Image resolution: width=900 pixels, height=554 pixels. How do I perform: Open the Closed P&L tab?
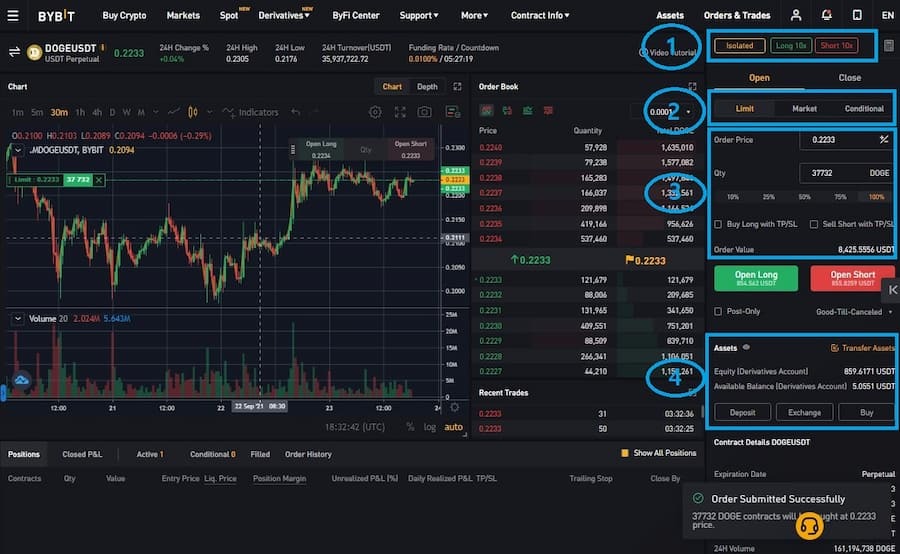pyautogui.click(x=82, y=454)
